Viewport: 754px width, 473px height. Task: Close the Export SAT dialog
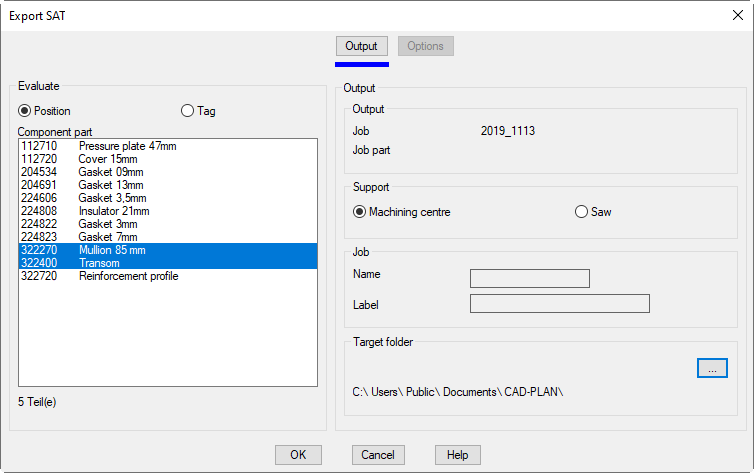coord(736,15)
